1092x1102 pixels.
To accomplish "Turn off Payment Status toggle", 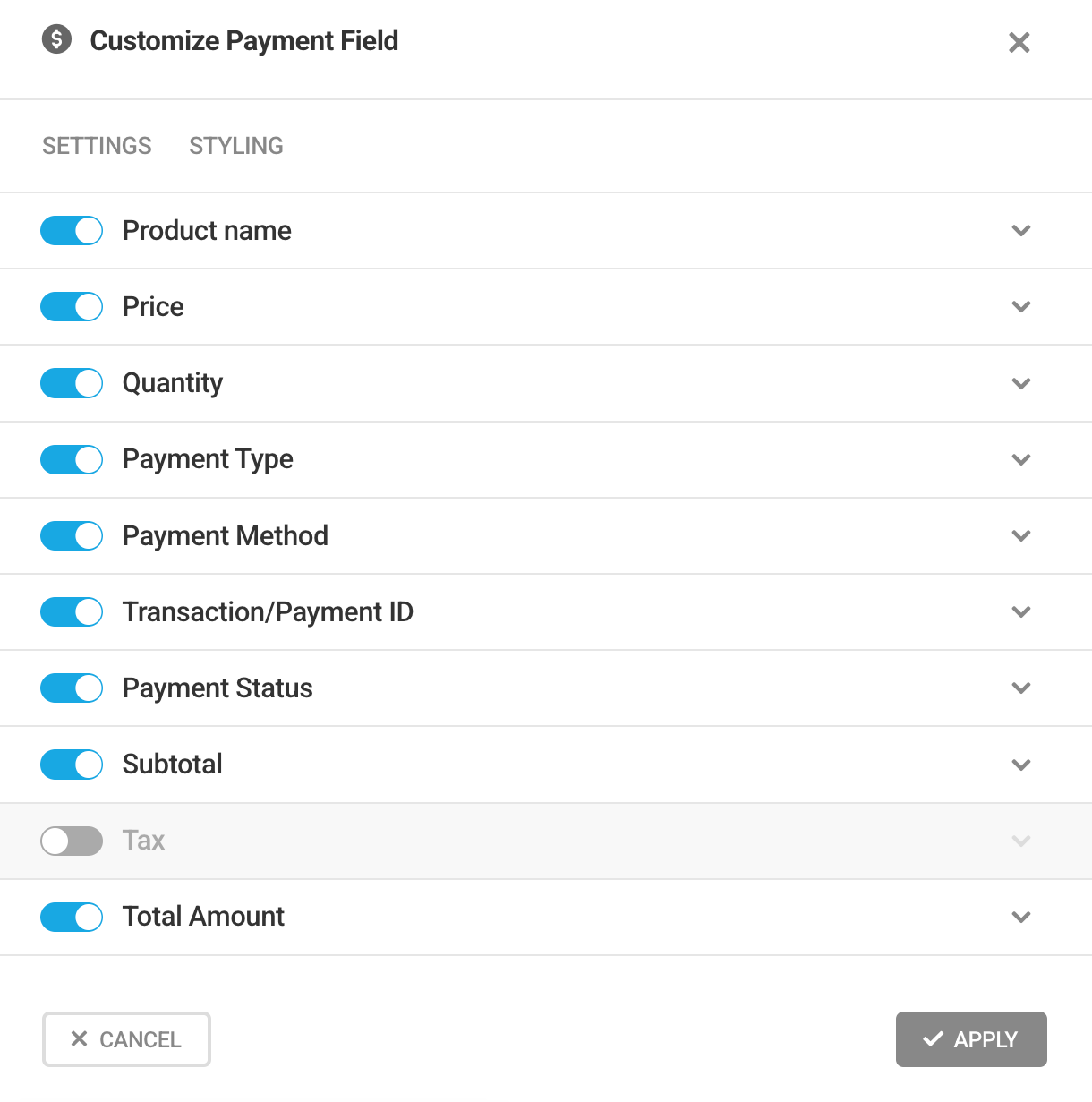I will [x=72, y=688].
